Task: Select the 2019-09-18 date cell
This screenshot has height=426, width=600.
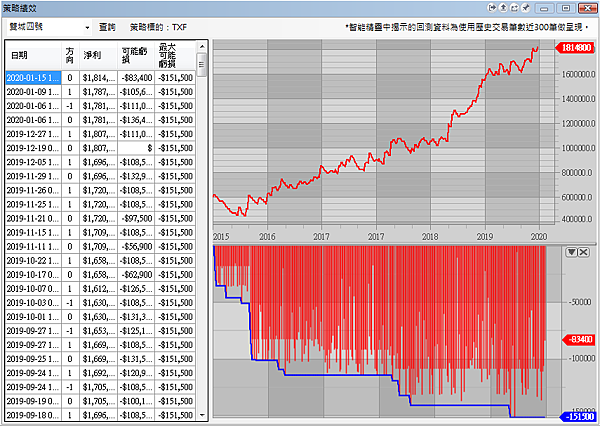Action: (33, 415)
